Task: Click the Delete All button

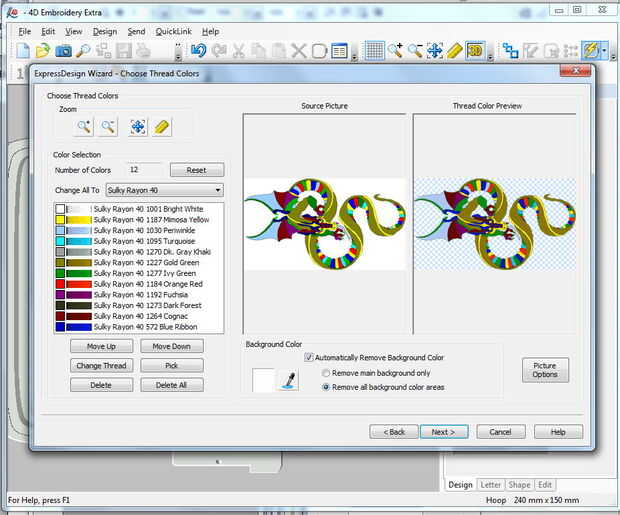Action: click(172, 385)
